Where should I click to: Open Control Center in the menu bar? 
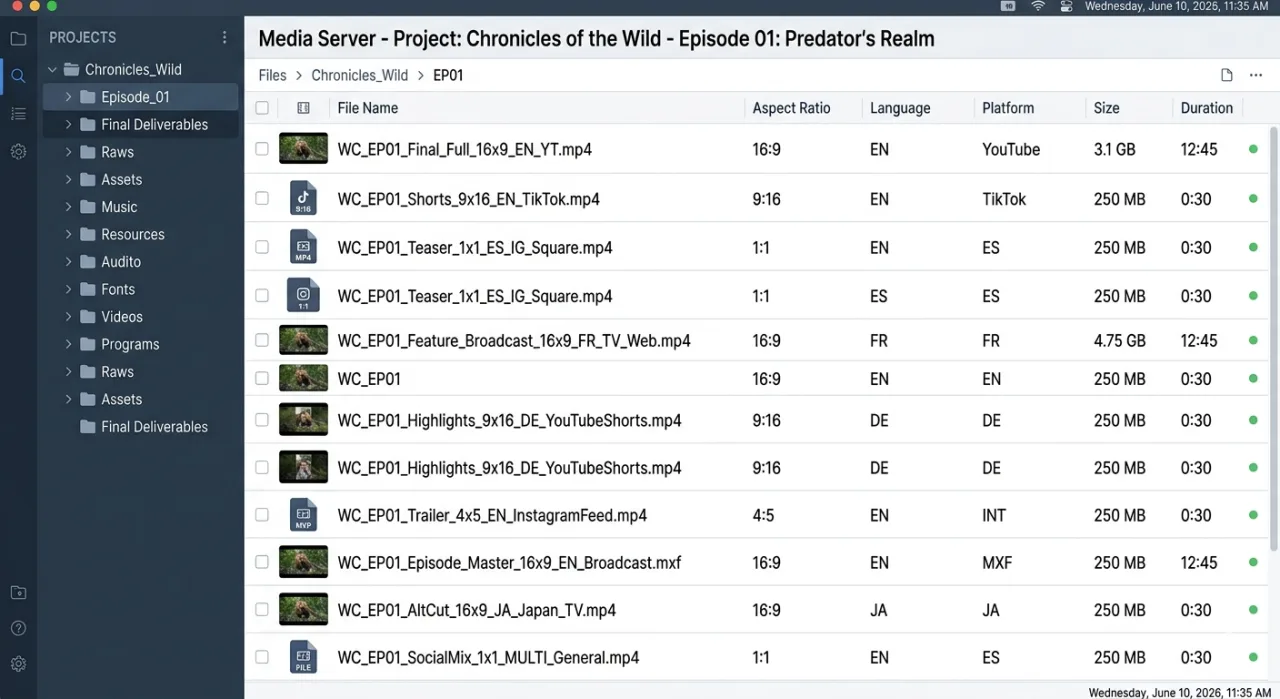pyautogui.click(x=1066, y=6)
